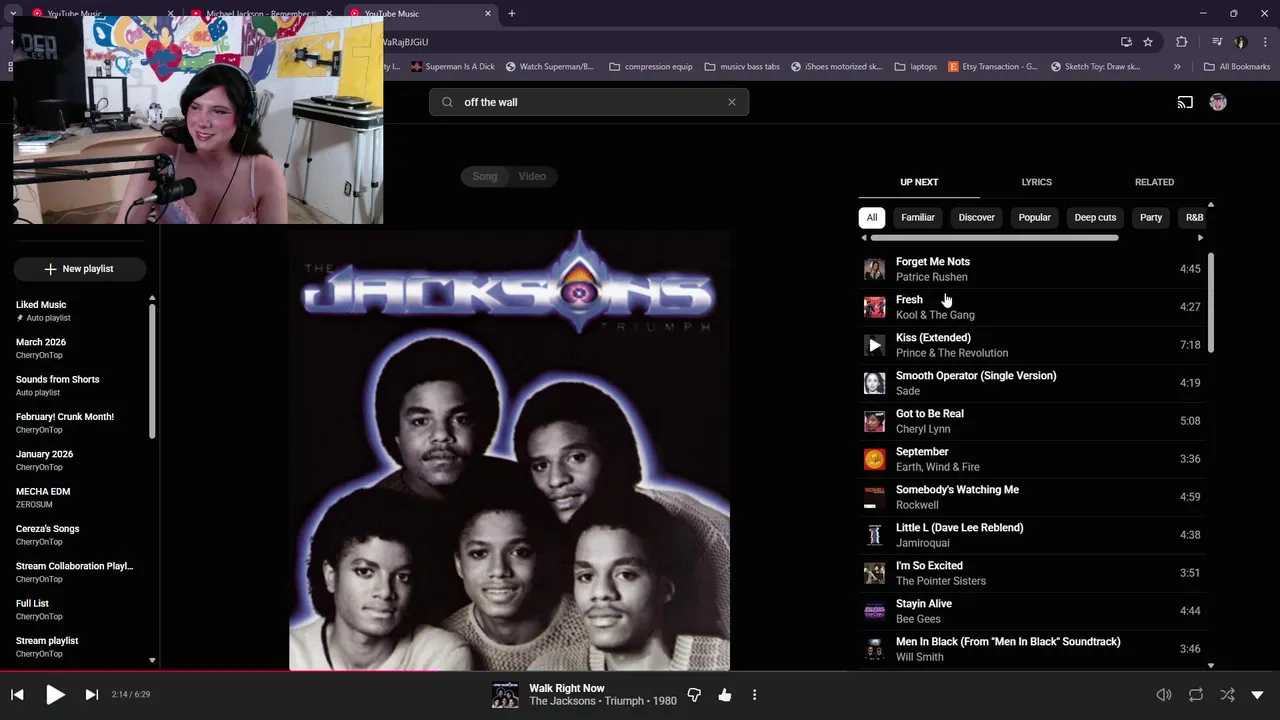Toggle shuffle mode
The image size is (1280, 720).
click(1227, 695)
